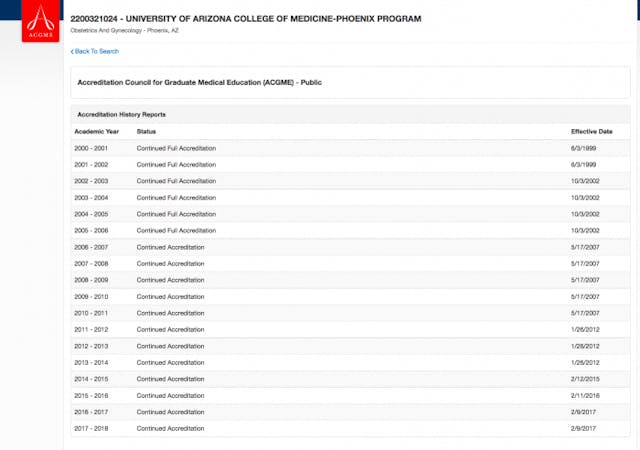Click the Academic Year column header
This screenshot has height=450, width=640.
click(96, 131)
